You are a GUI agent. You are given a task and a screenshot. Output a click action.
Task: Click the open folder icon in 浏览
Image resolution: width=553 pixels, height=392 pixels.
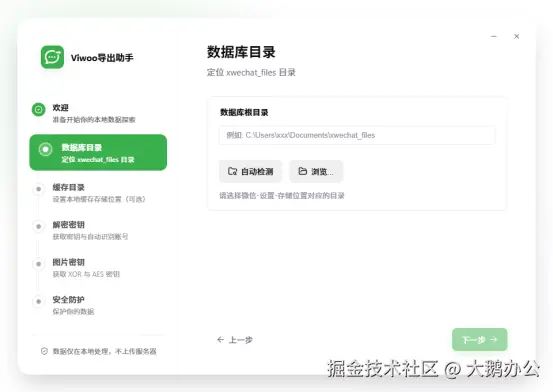pyautogui.click(x=303, y=171)
